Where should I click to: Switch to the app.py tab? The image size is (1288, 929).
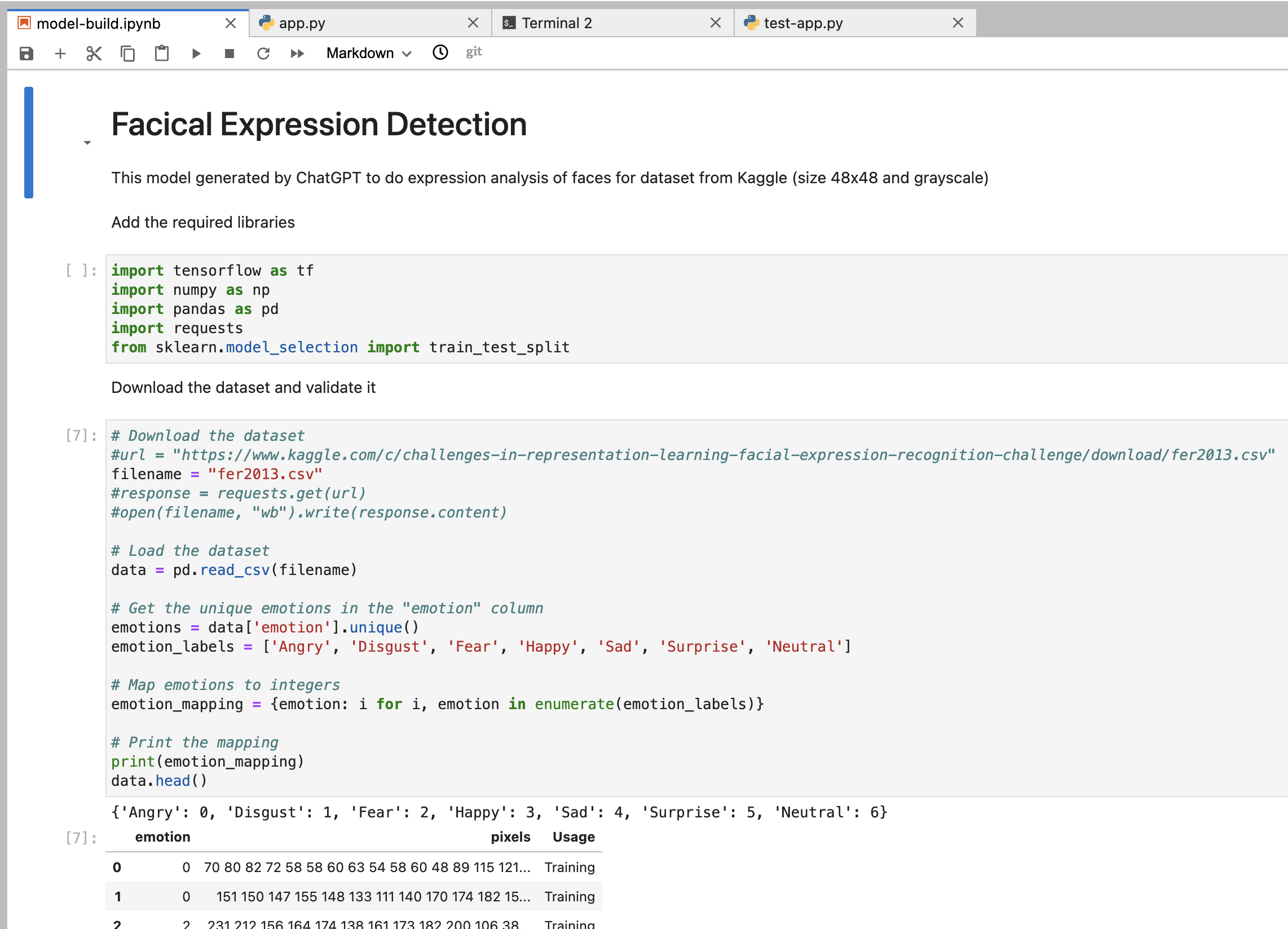[303, 23]
